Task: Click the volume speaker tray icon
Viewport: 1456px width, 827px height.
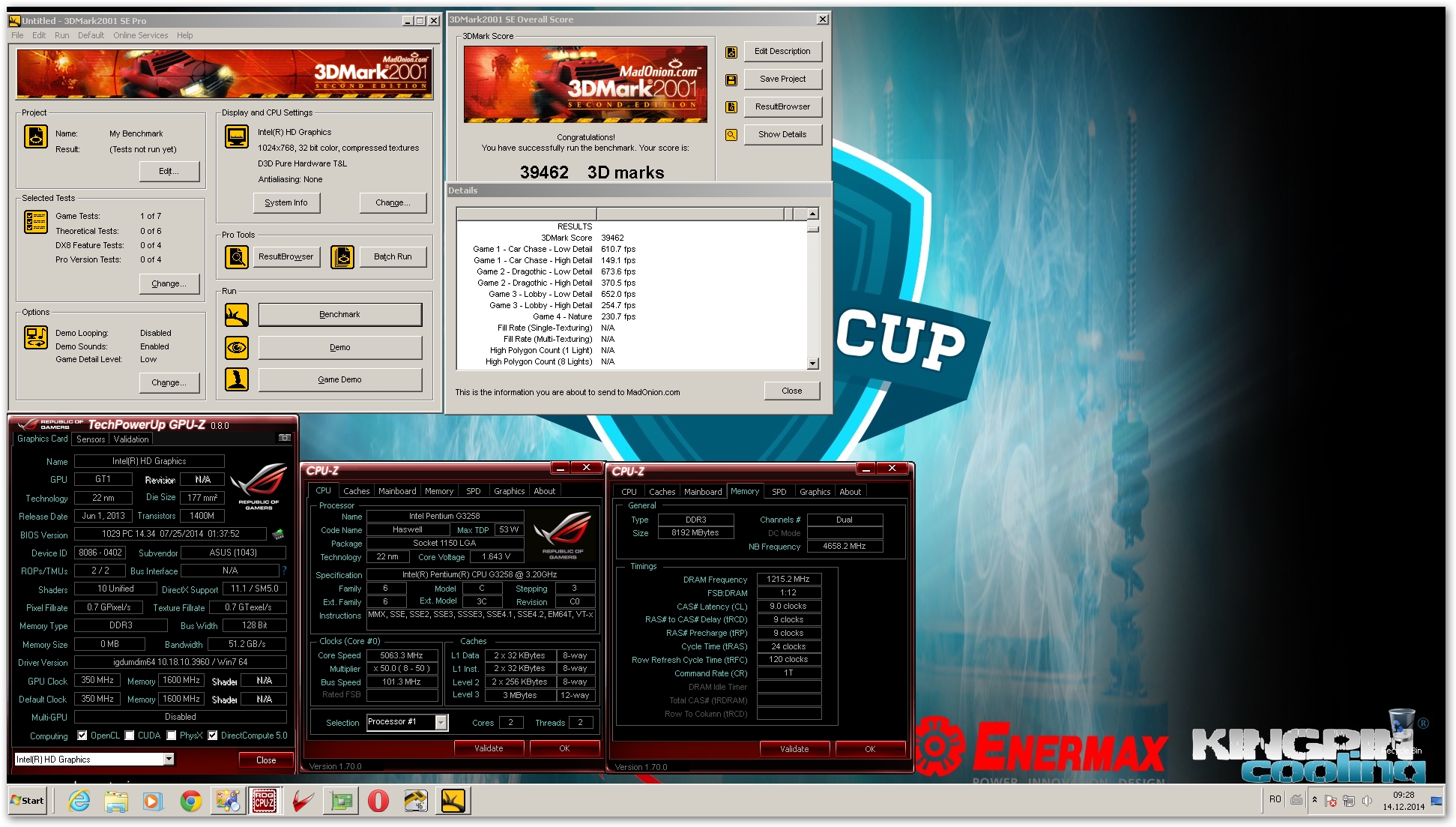Action: point(1367,801)
